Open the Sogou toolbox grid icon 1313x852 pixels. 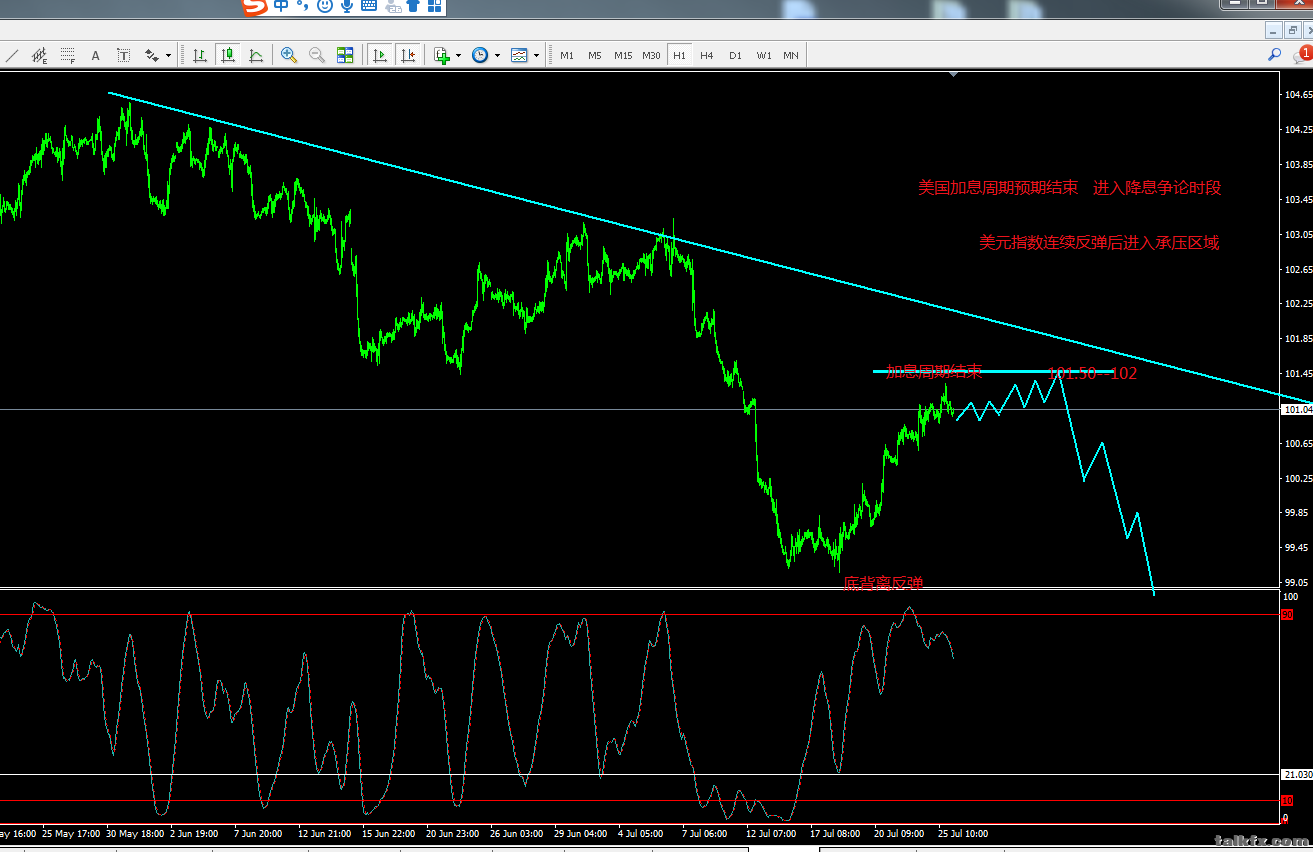pyautogui.click(x=434, y=6)
